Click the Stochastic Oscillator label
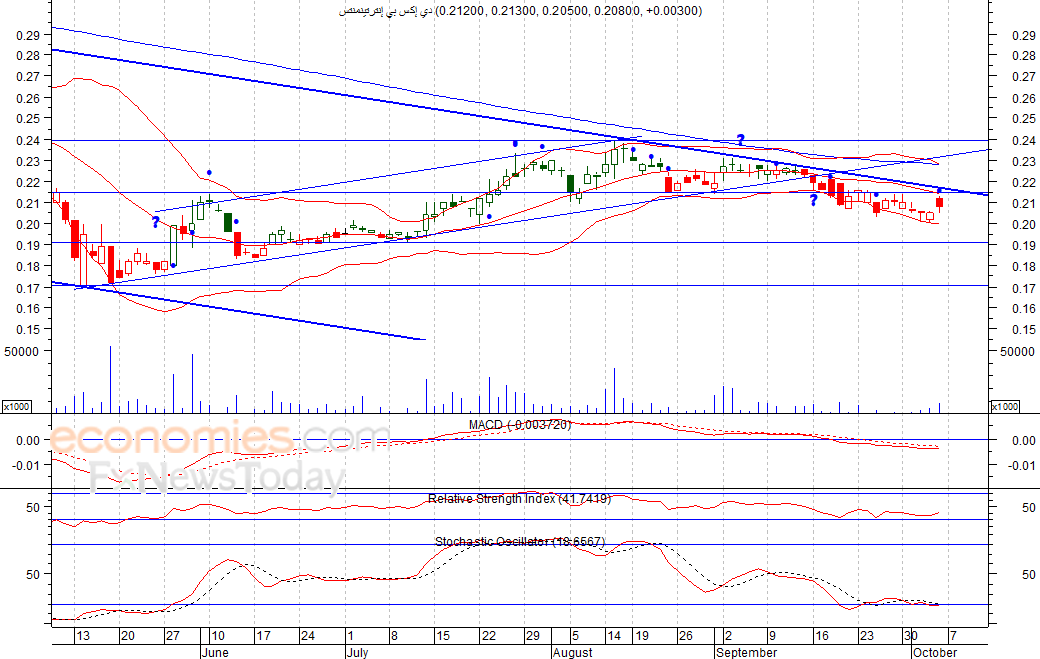 [520, 542]
